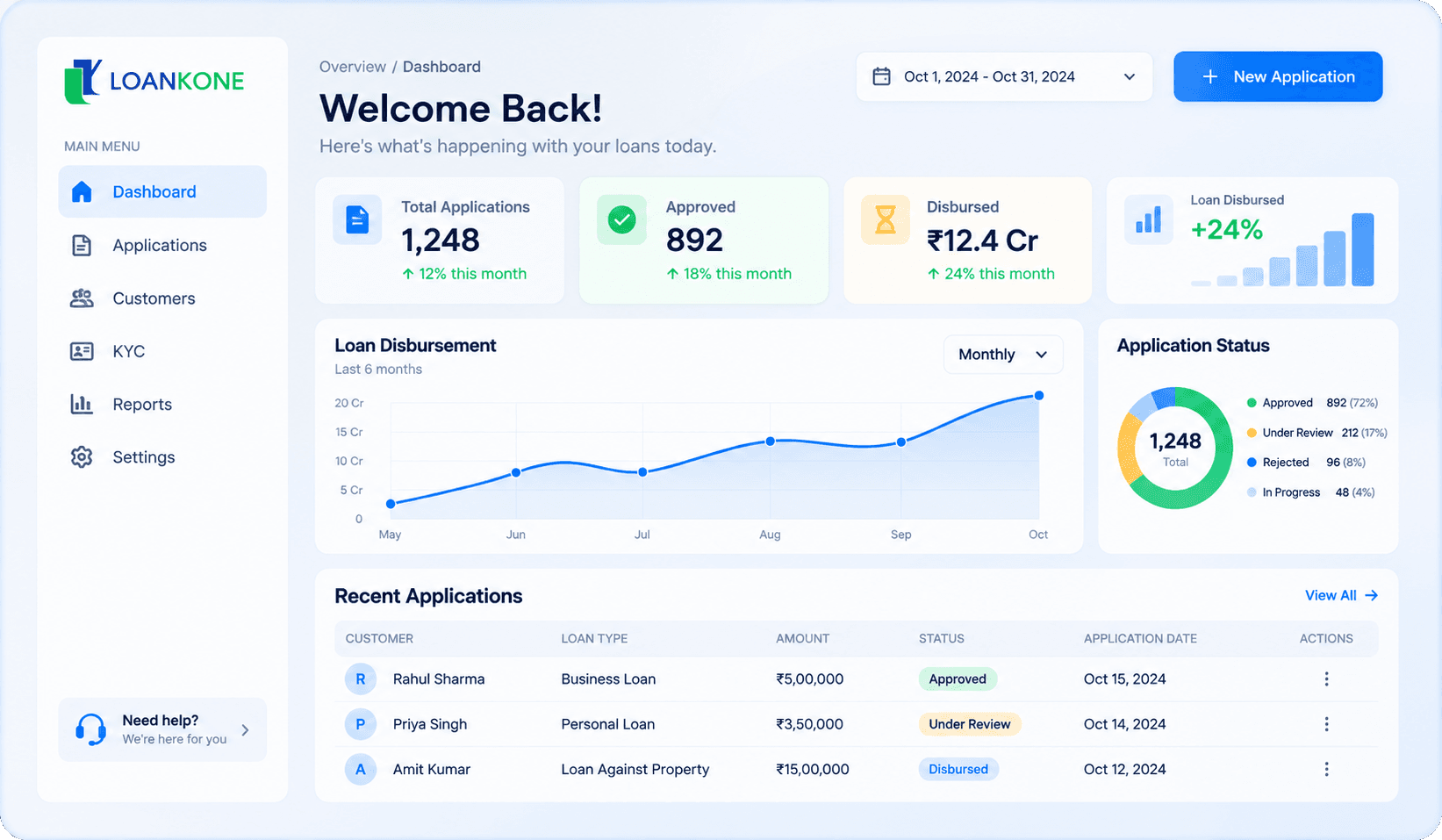Click the donut chart center total
This screenshot has height=840, width=1442.
tap(1175, 448)
